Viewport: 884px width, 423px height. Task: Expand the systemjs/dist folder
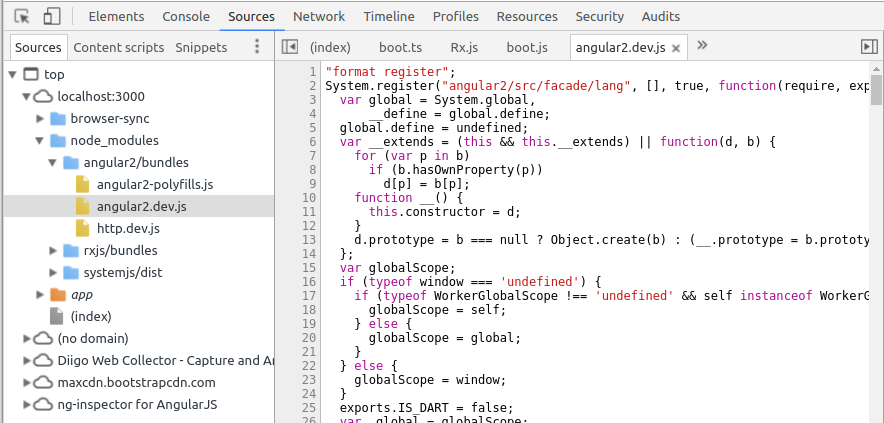(53, 272)
